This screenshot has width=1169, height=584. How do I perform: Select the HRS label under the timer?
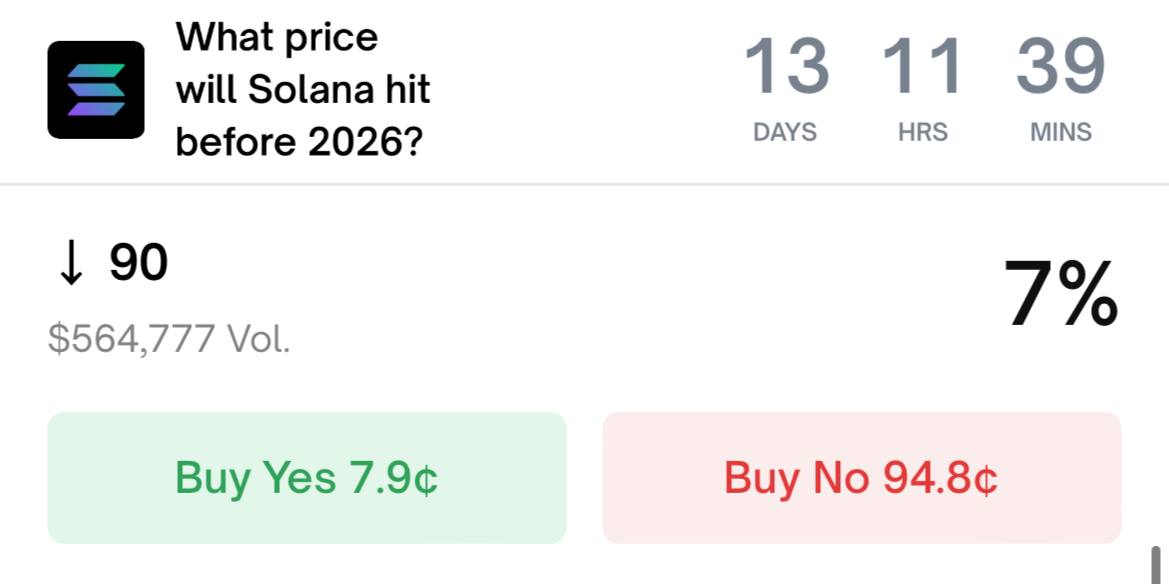[x=922, y=132]
